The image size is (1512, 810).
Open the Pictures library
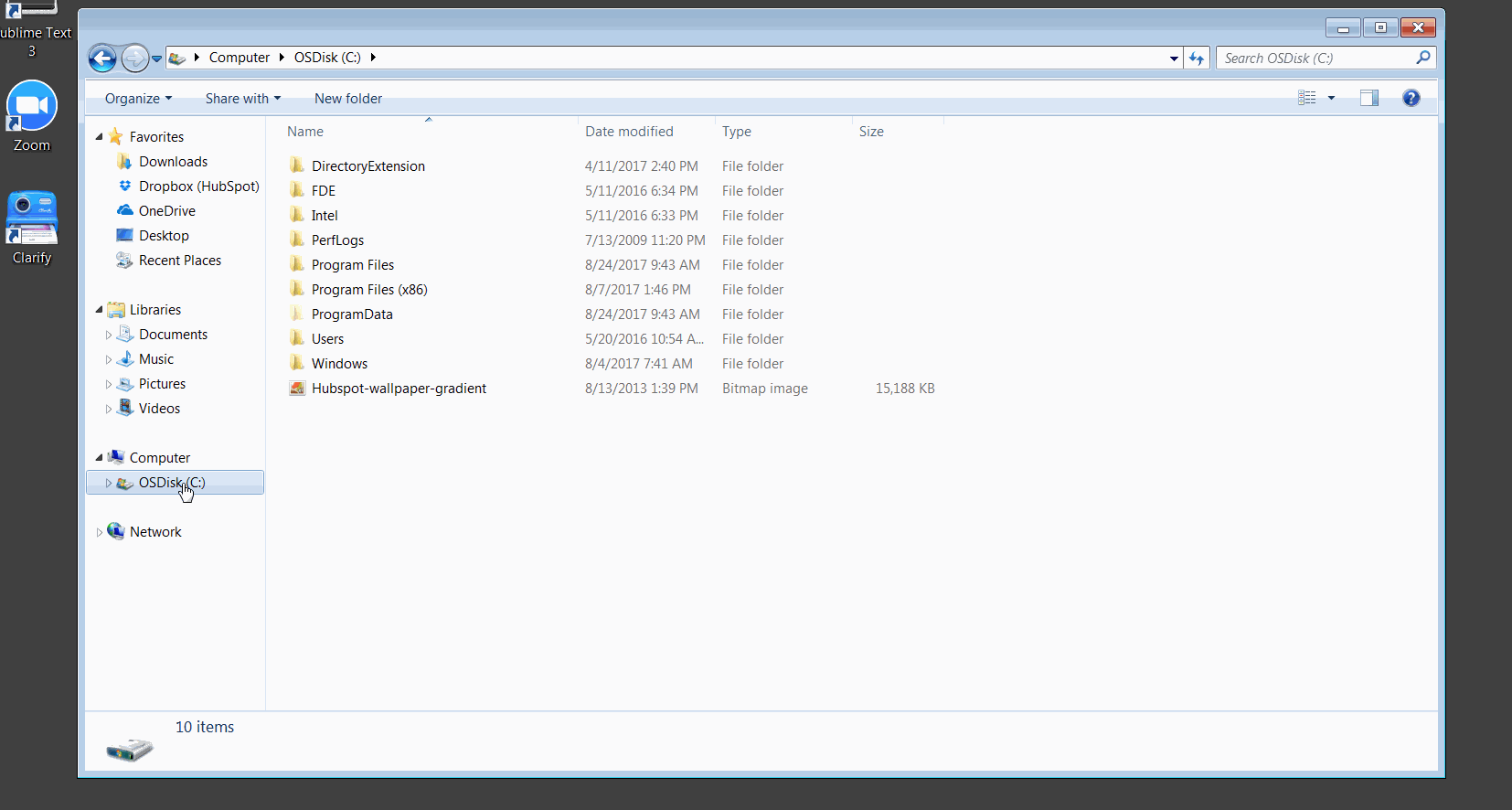click(162, 384)
